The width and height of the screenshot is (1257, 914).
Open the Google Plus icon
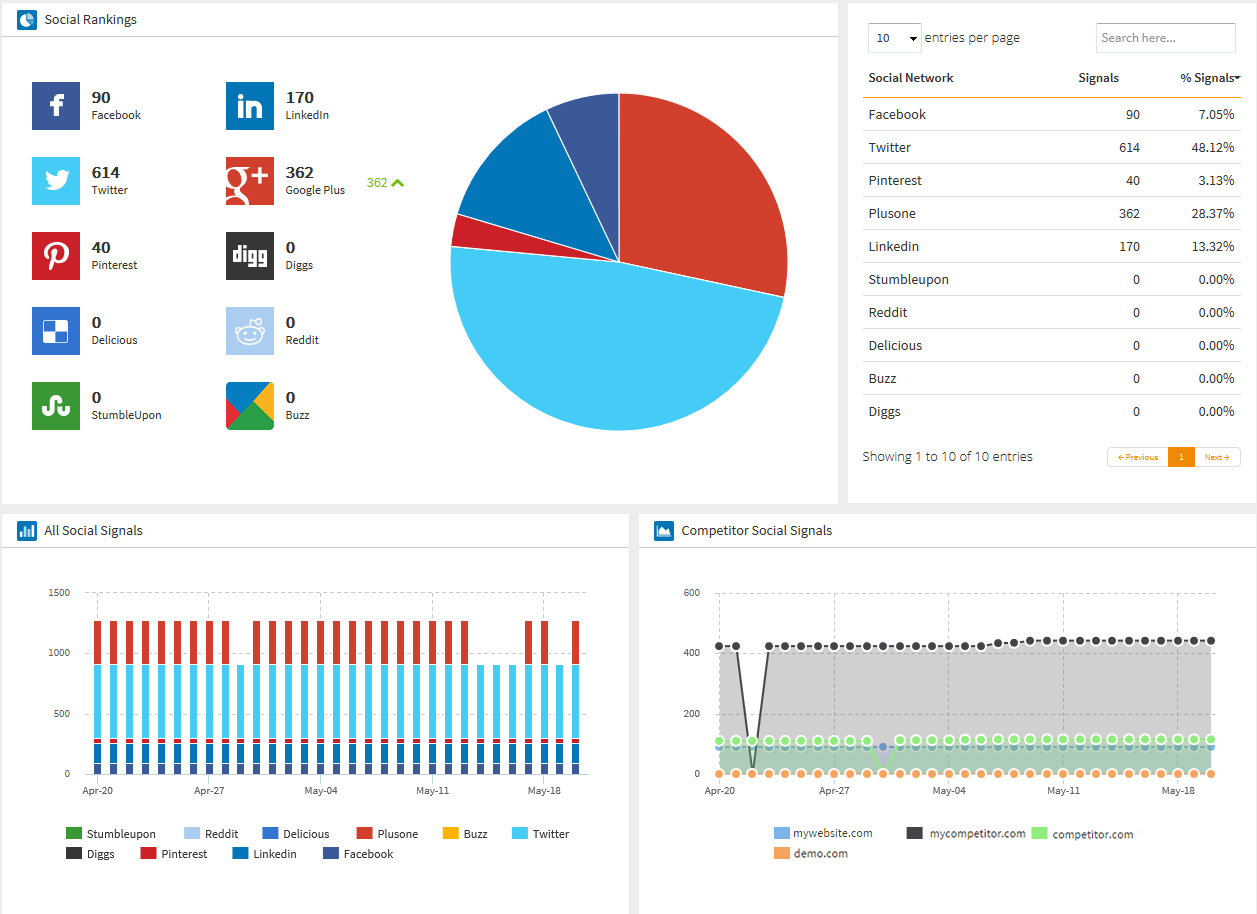(x=250, y=181)
